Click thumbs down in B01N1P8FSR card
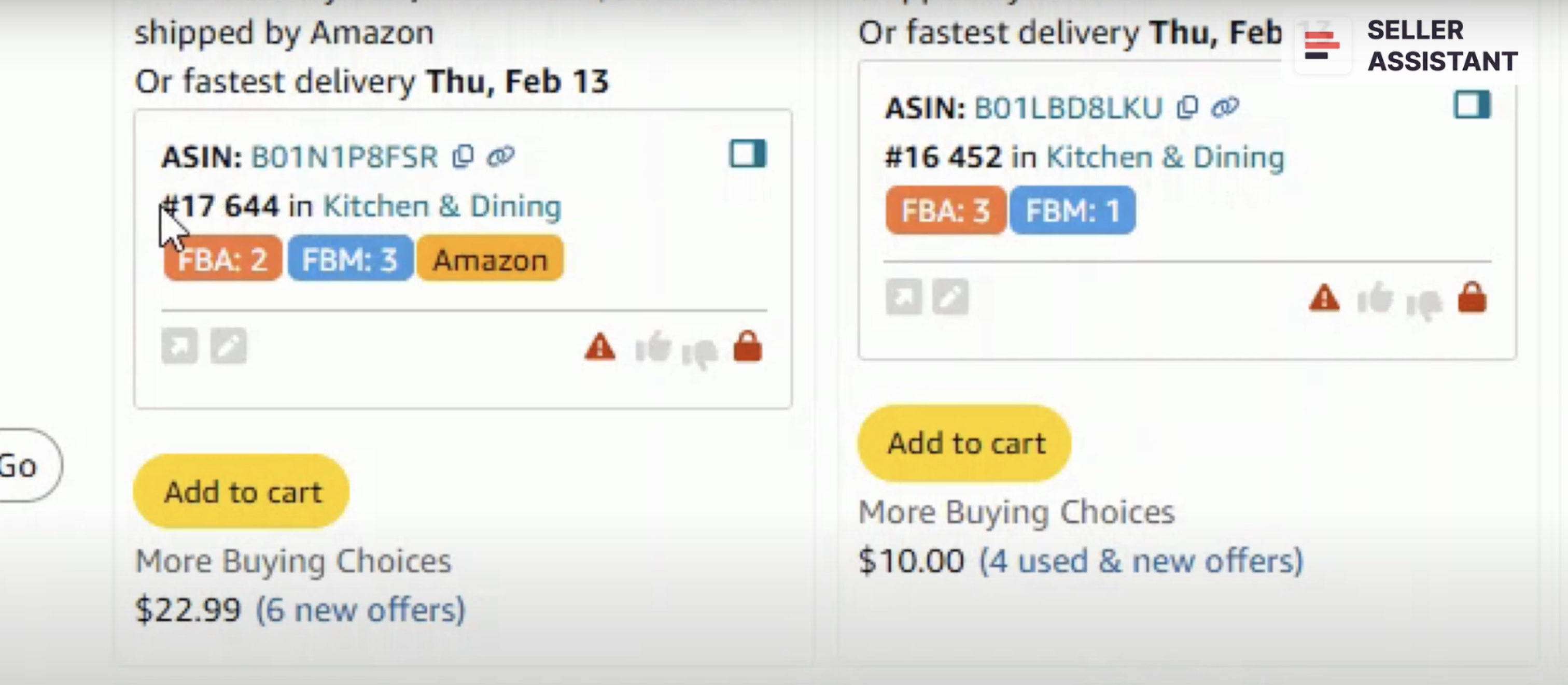Screen dimensions: 1568x685 (699, 352)
